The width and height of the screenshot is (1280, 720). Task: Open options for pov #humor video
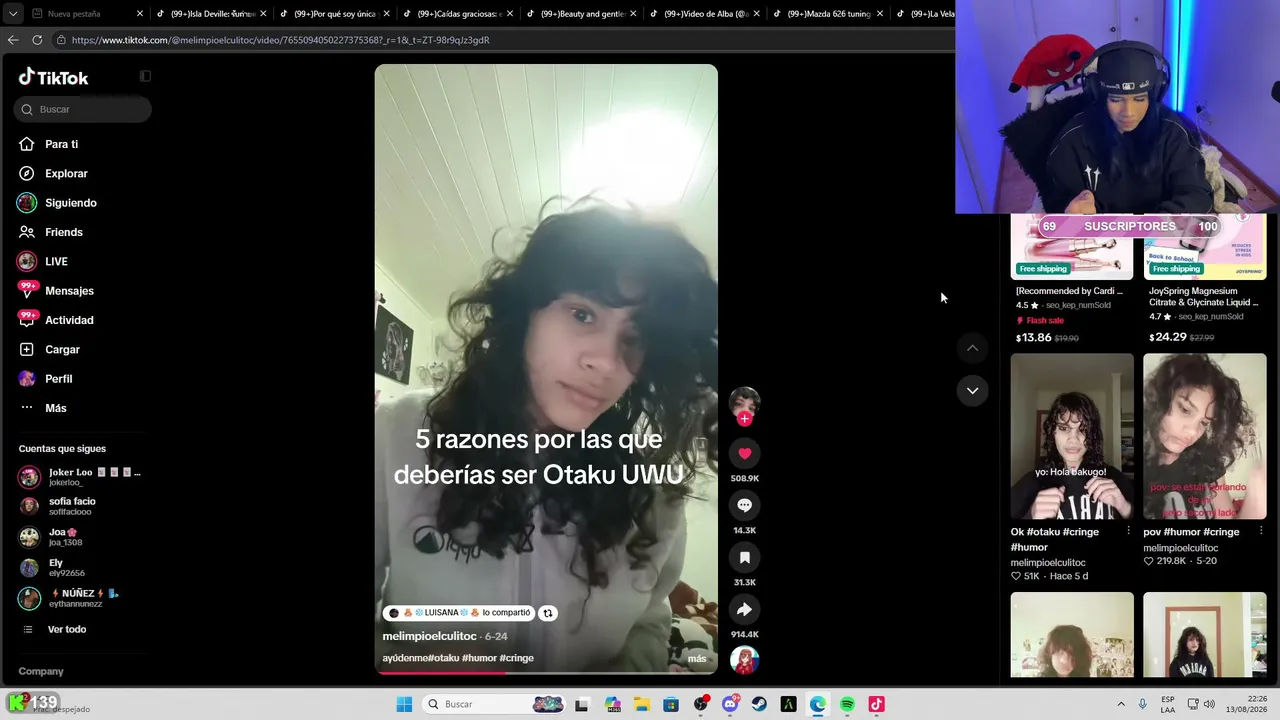tap(1261, 531)
